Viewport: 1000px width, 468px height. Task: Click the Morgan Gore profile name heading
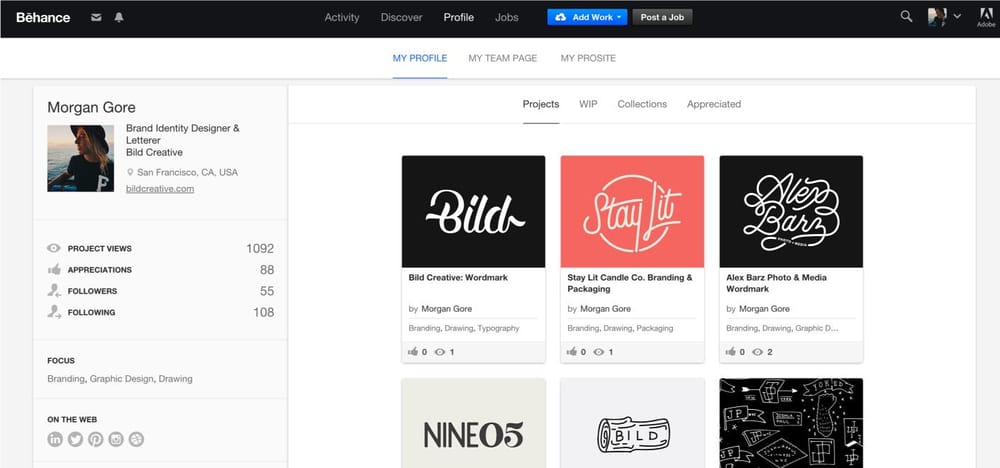[91, 107]
